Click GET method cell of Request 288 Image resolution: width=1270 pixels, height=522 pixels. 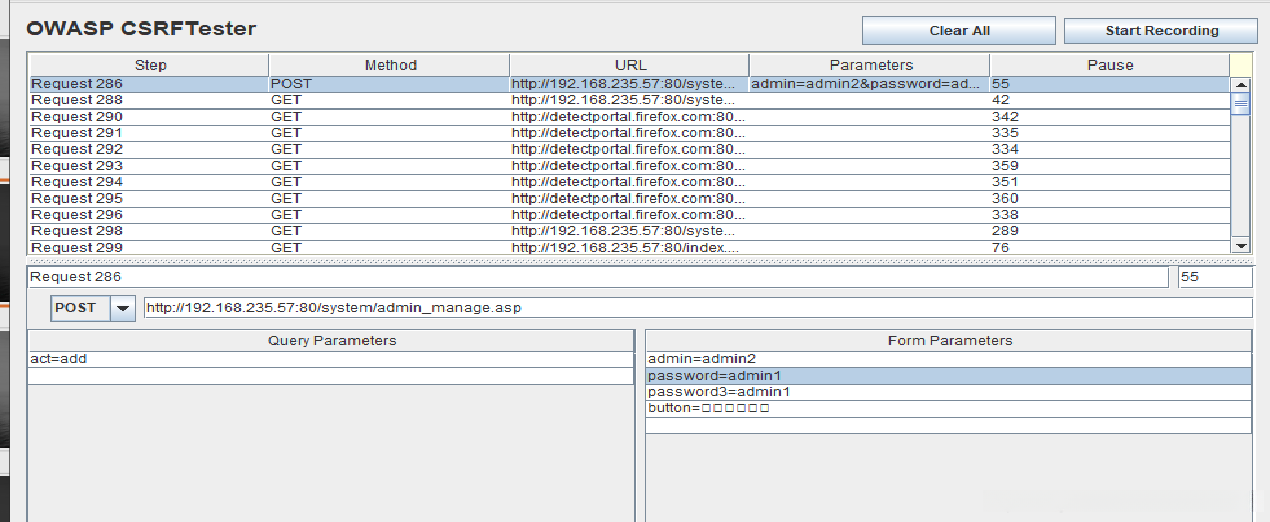(x=389, y=100)
